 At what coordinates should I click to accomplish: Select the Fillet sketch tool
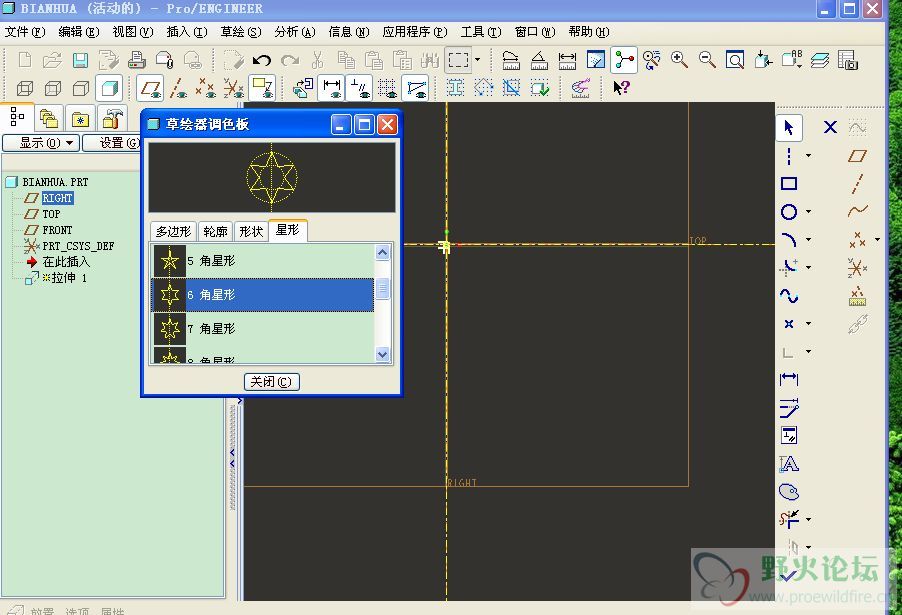click(789, 268)
